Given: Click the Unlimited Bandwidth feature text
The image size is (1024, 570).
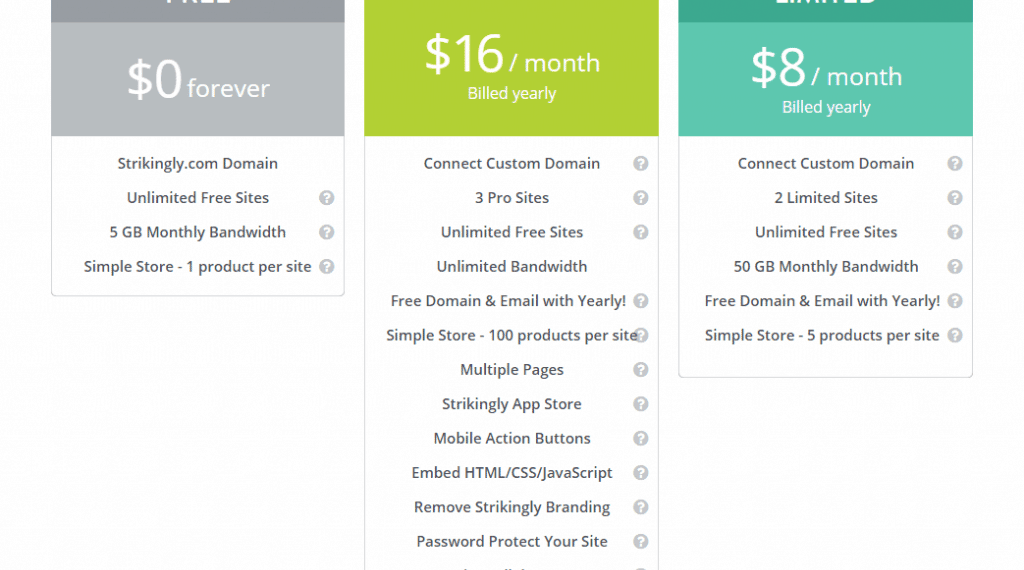Looking at the screenshot, I should (512, 267).
